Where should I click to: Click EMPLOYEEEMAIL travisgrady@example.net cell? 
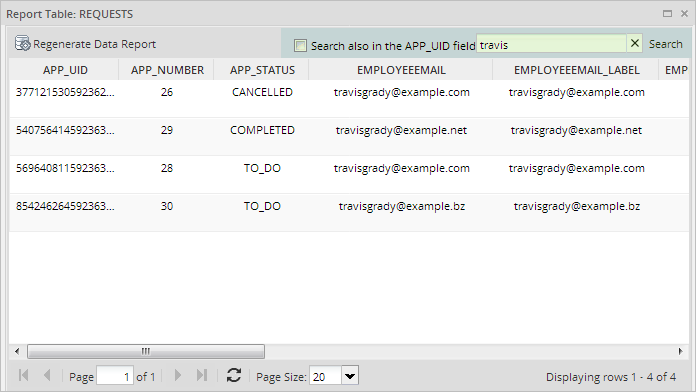pyautogui.click(x=401, y=131)
